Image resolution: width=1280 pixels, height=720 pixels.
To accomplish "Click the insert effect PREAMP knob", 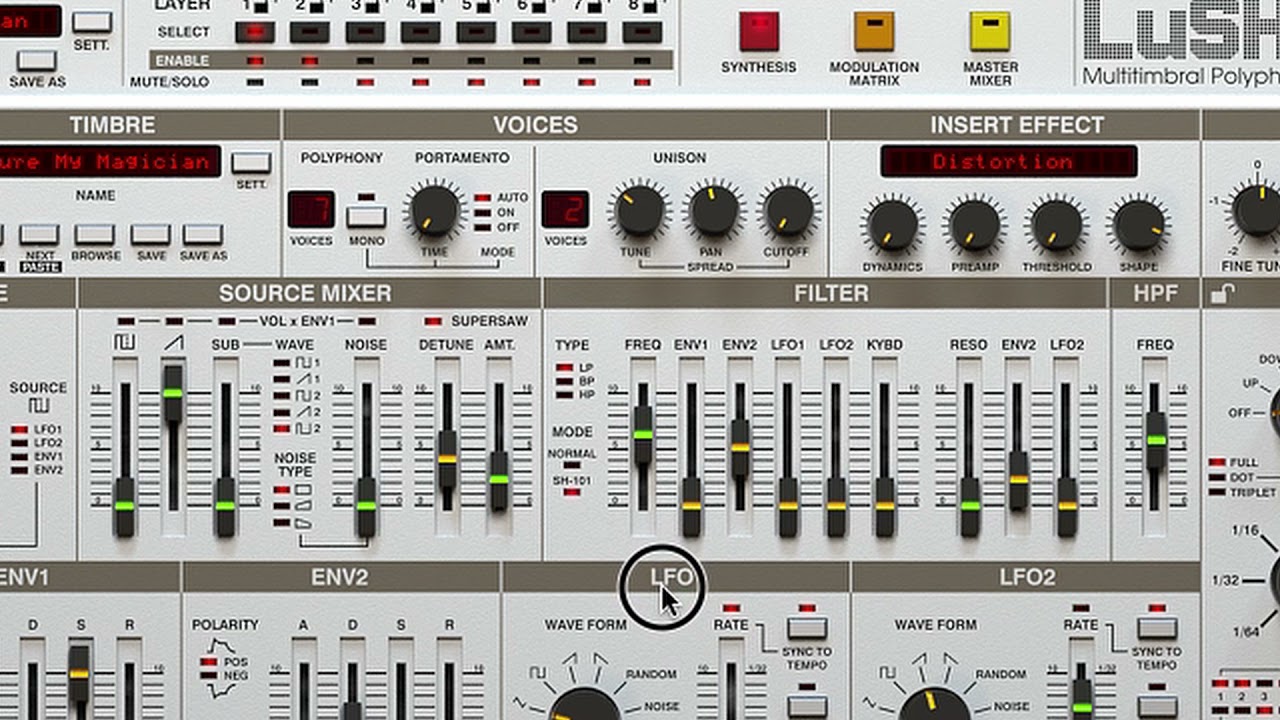I will point(975,225).
